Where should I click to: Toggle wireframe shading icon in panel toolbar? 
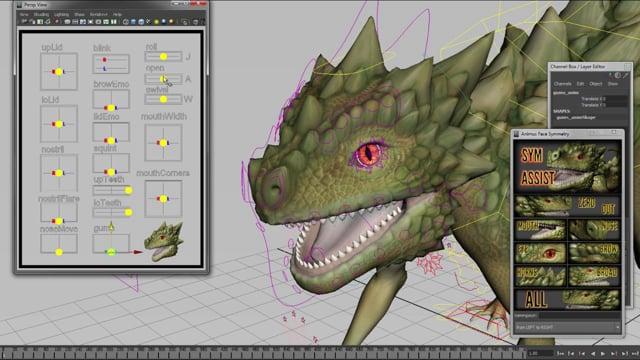[126, 22]
